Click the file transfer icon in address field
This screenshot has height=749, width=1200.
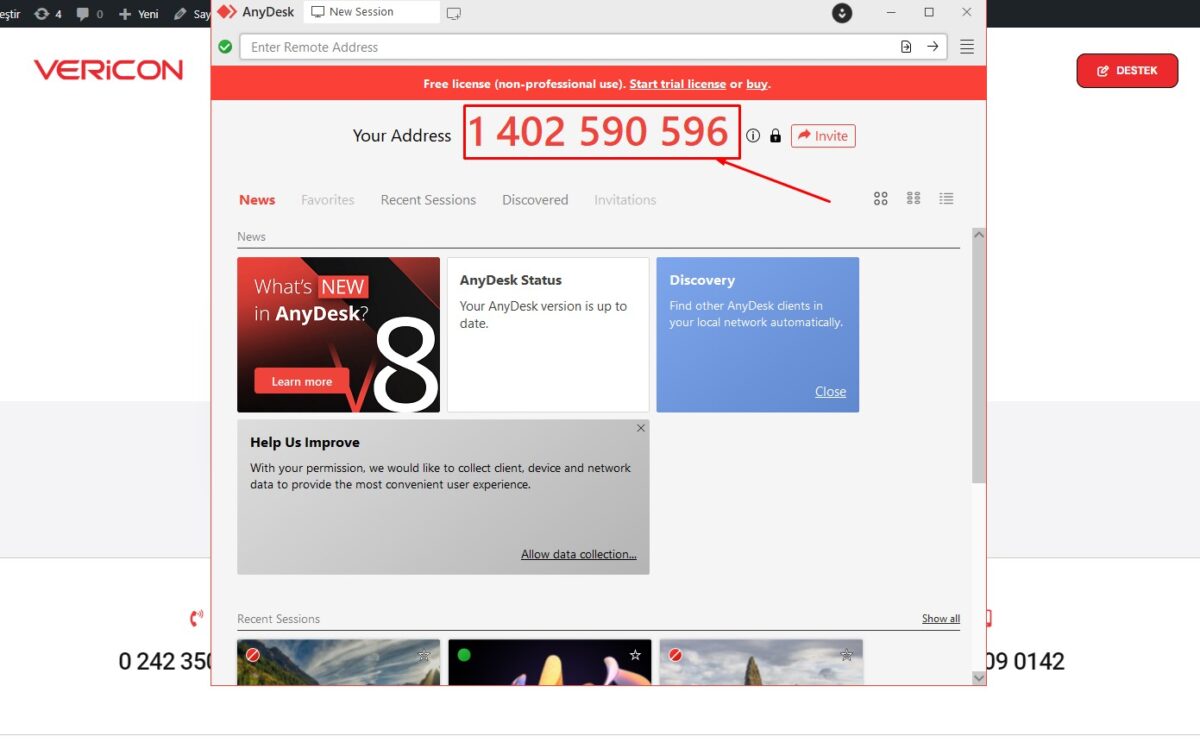click(904, 46)
